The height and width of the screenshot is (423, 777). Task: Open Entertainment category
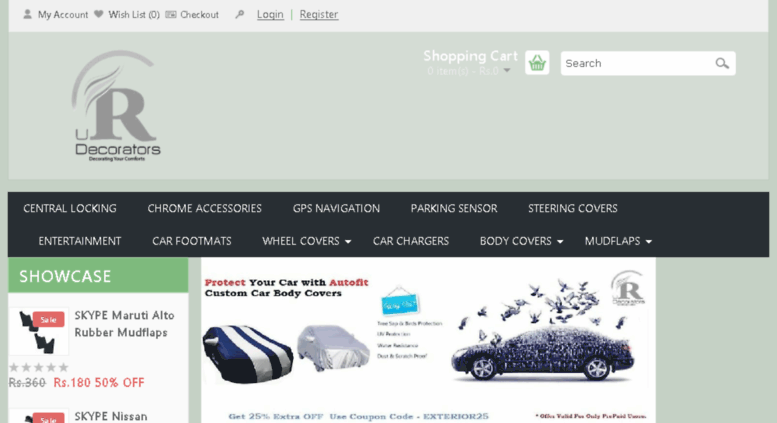pos(80,241)
